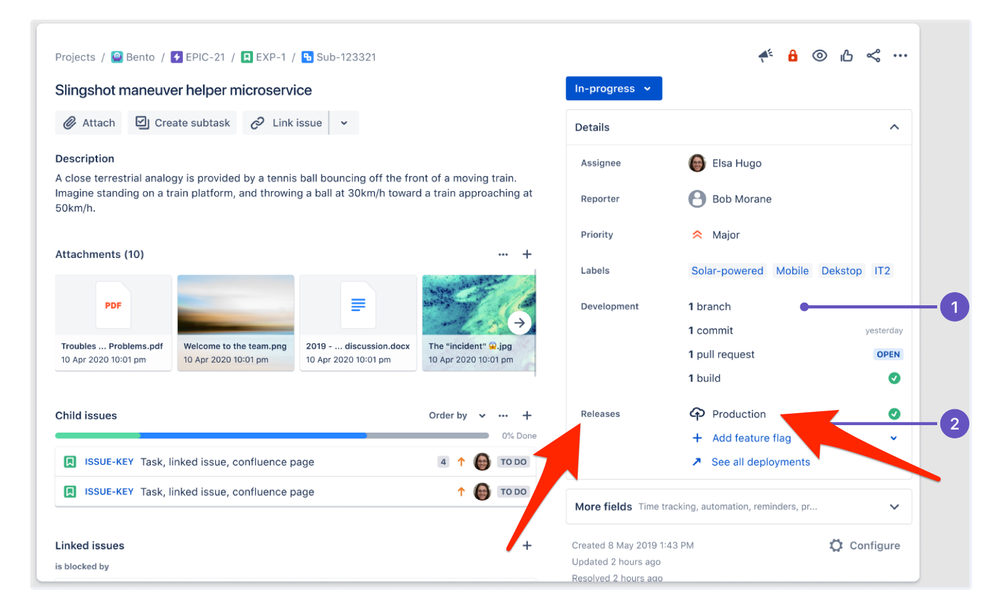
Task: Click the assignee Elsa Hugo
Action: click(725, 163)
